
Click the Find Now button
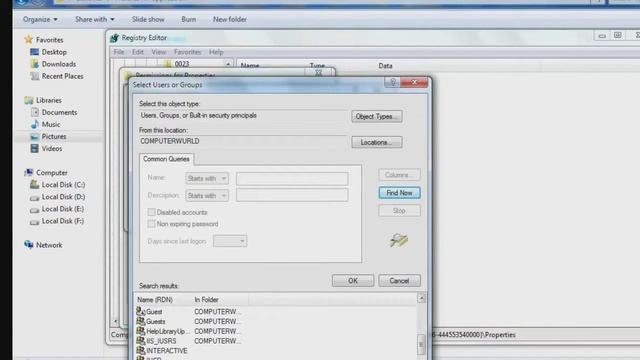(399, 193)
